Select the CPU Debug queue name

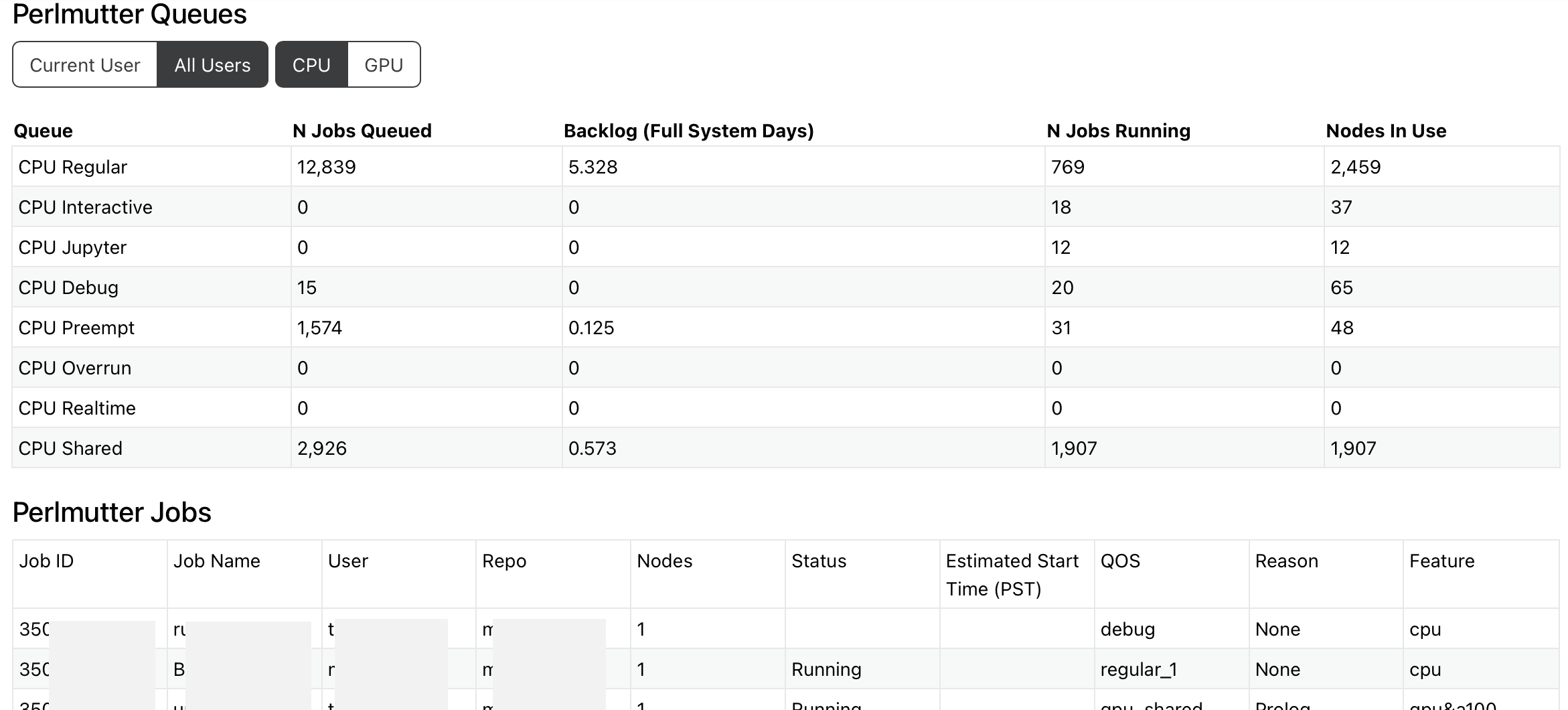coord(68,287)
